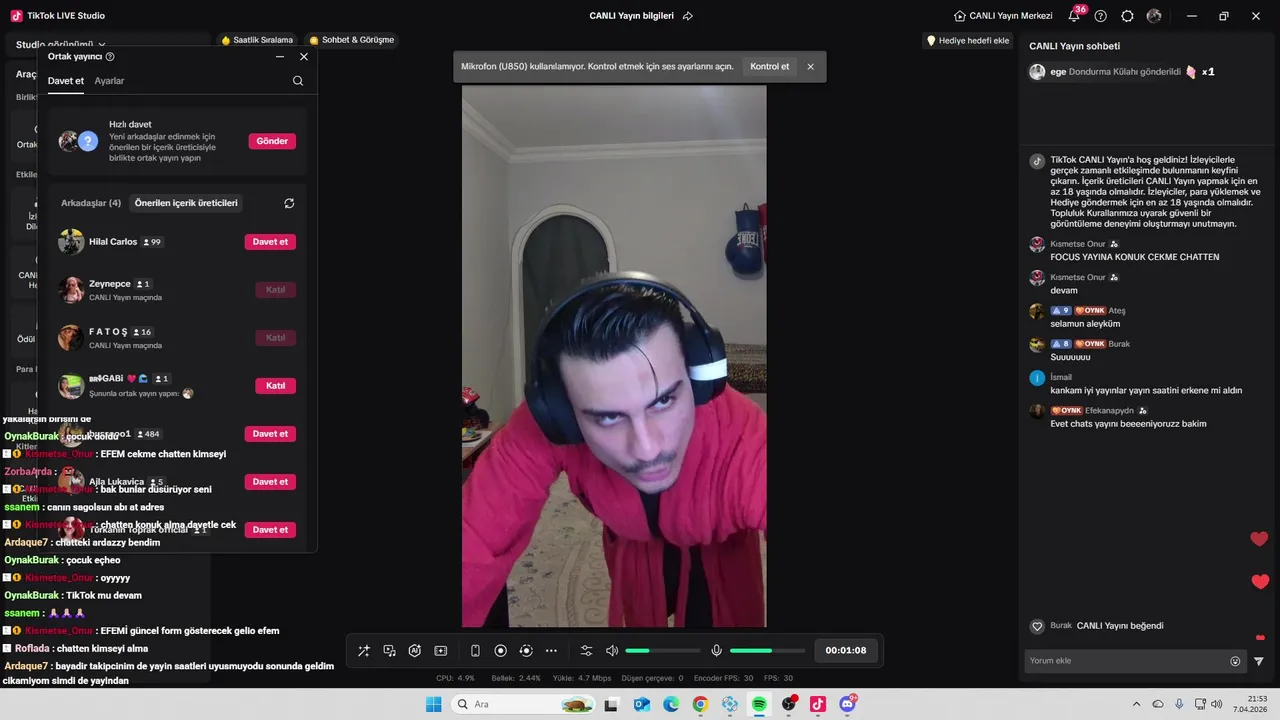1280x720 pixels.
Task: Switch to the Davet et tab
Action: pyautogui.click(x=66, y=81)
